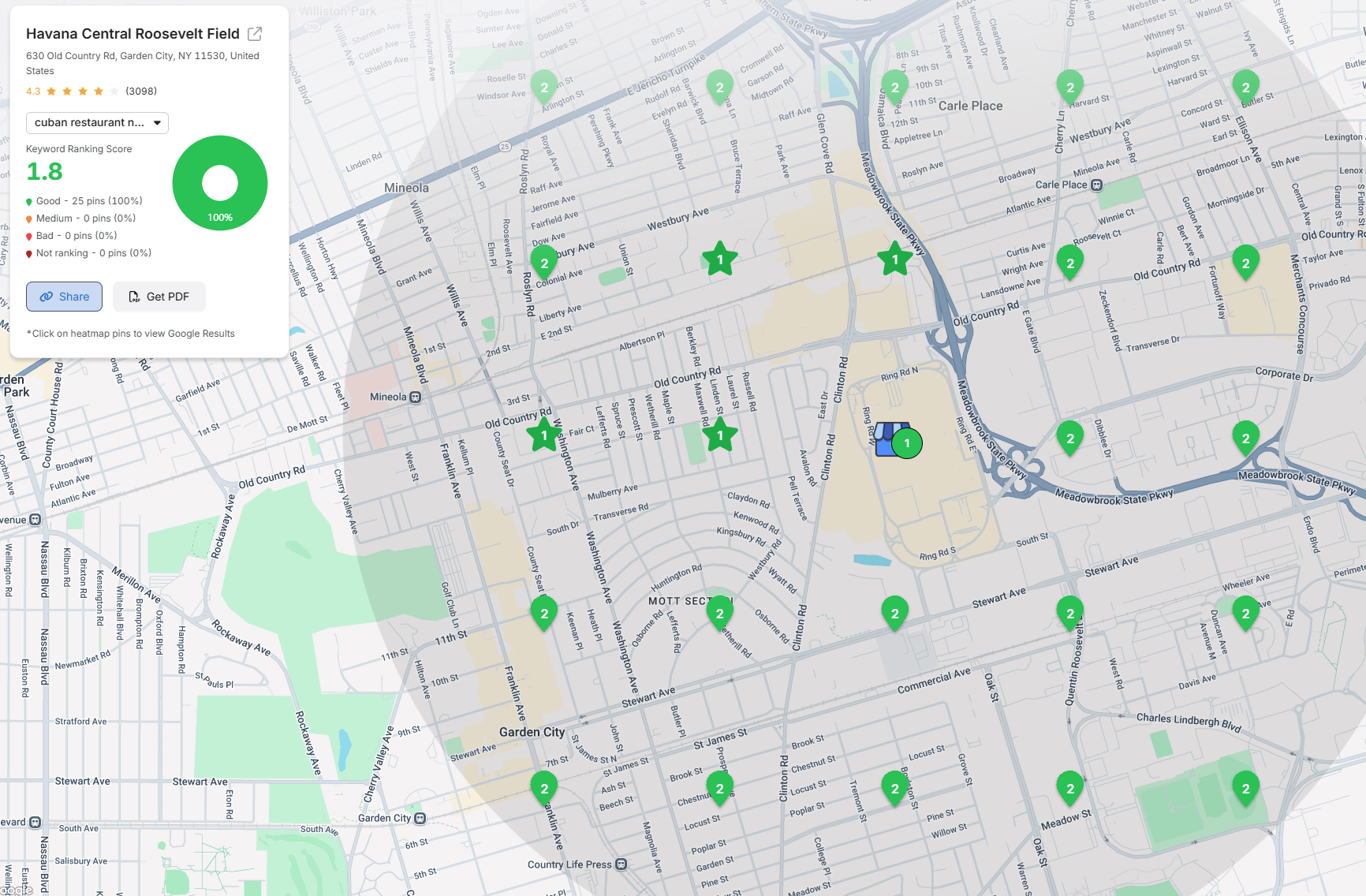This screenshot has width=1366, height=896.
Task: Select star pin at Old Country Rd and Washington Ave
Action: 544,435
